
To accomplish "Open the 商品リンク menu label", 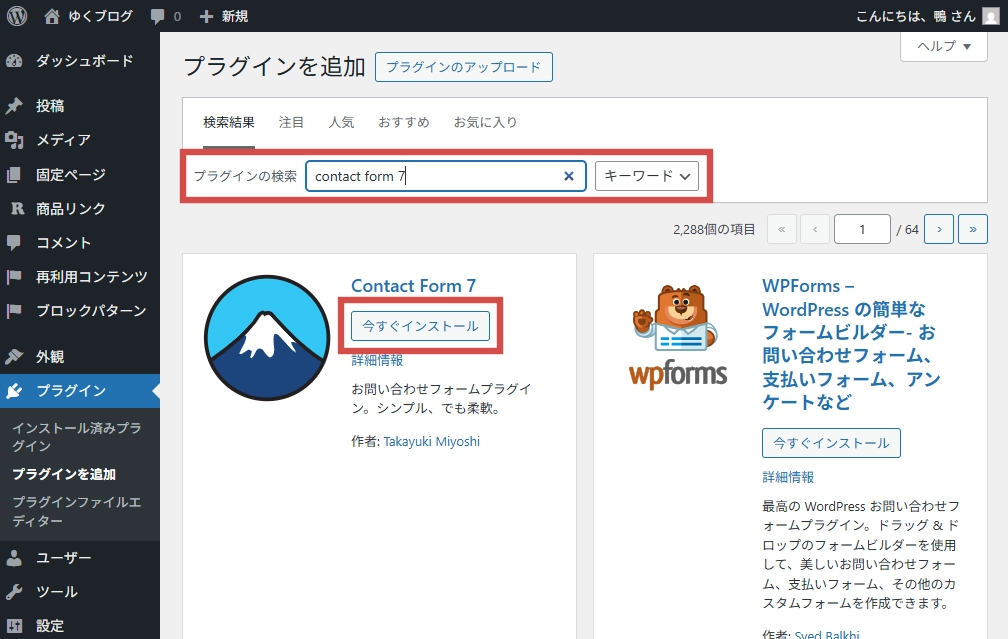I will (71, 208).
